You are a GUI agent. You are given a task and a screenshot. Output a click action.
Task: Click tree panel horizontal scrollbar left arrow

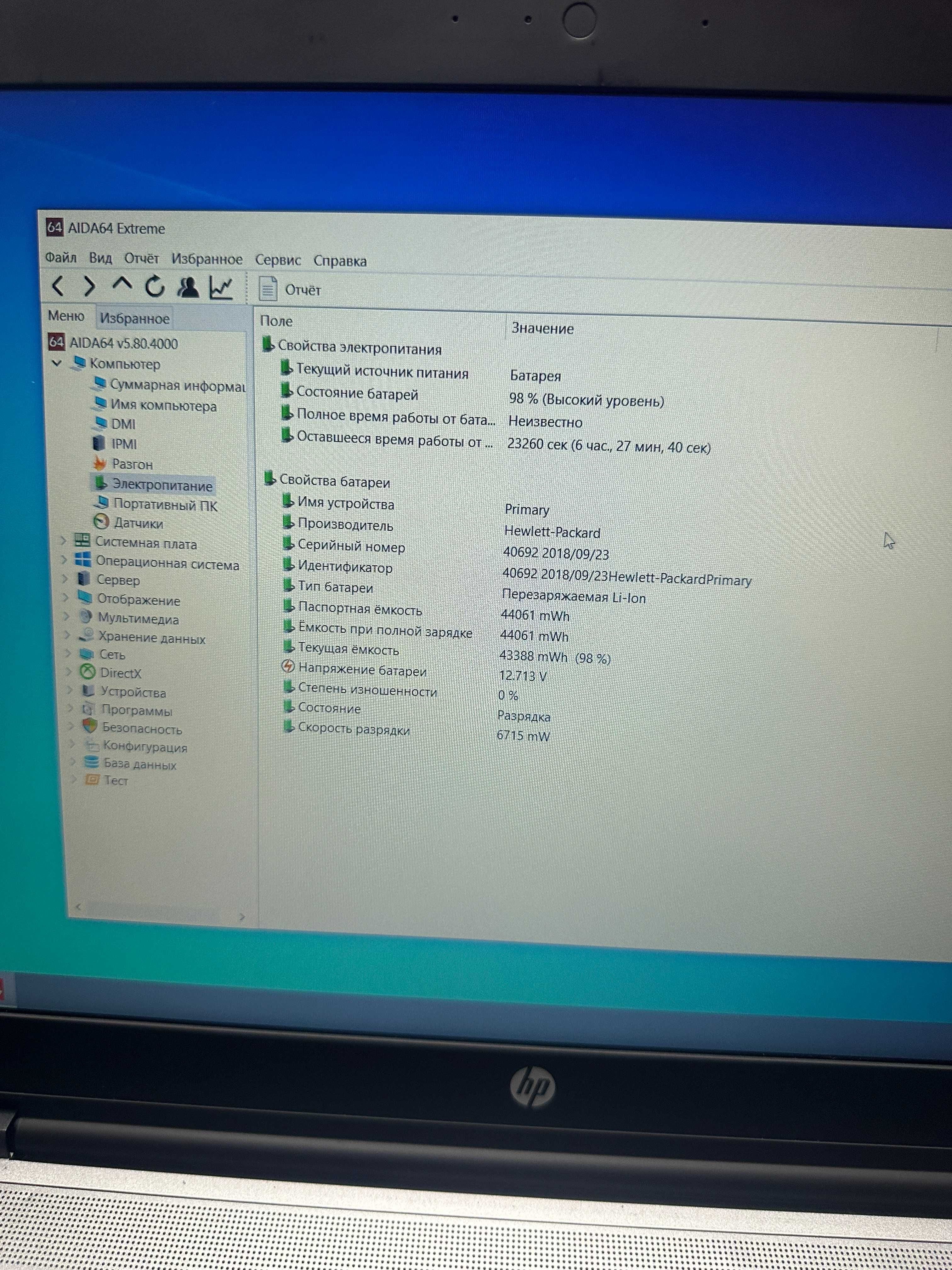point(78,907)
